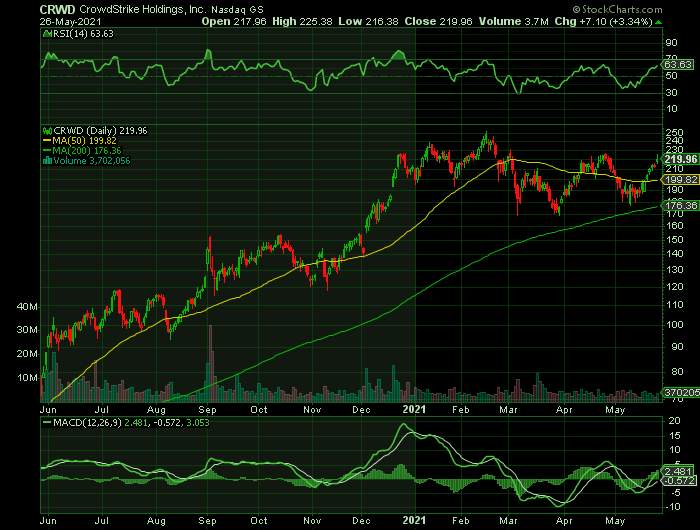Select the green MA(200) legend swatch
700x530 pixels.
tap(45, 151)
